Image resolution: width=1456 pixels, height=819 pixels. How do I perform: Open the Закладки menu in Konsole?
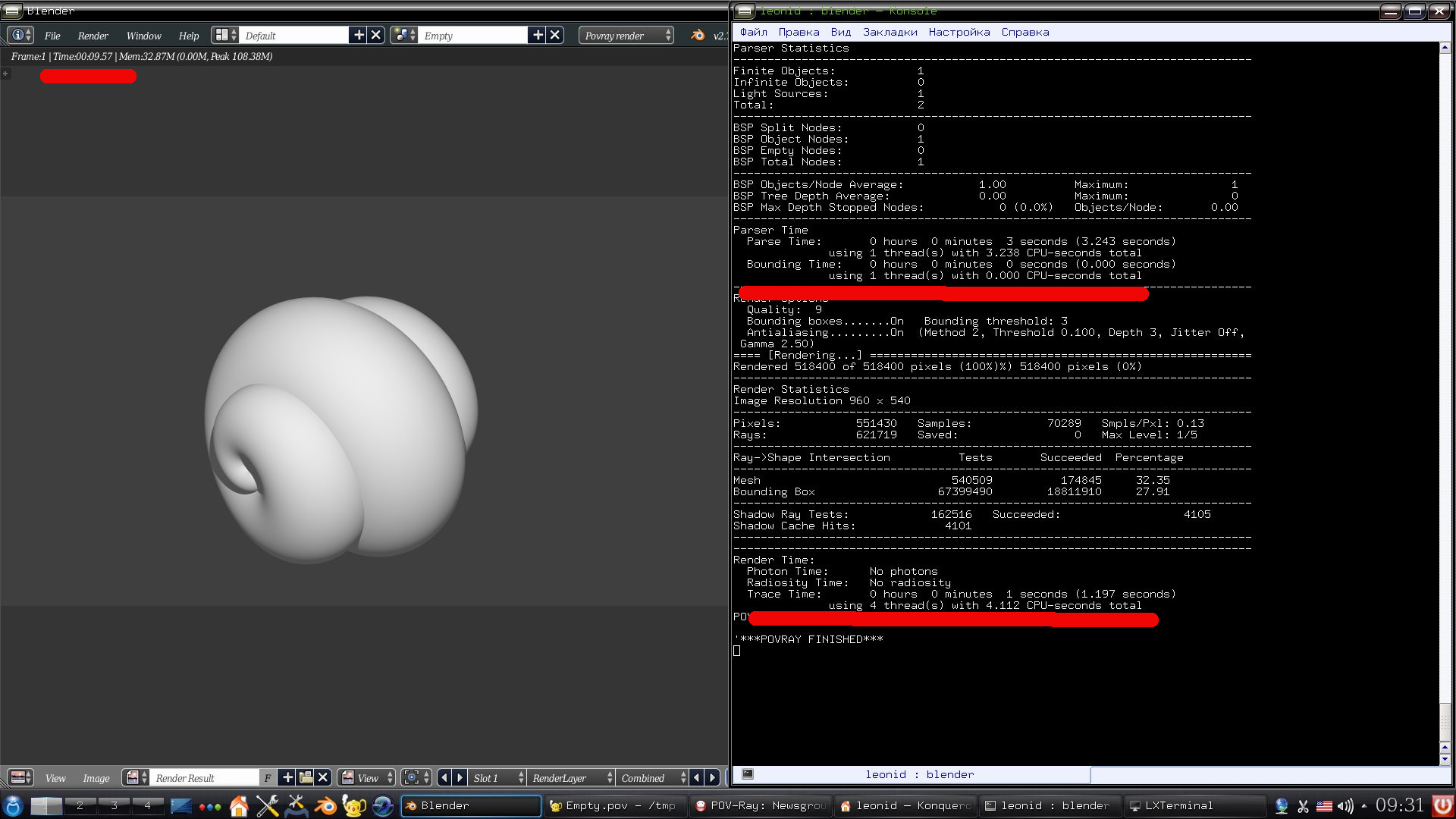pos(890,32)
